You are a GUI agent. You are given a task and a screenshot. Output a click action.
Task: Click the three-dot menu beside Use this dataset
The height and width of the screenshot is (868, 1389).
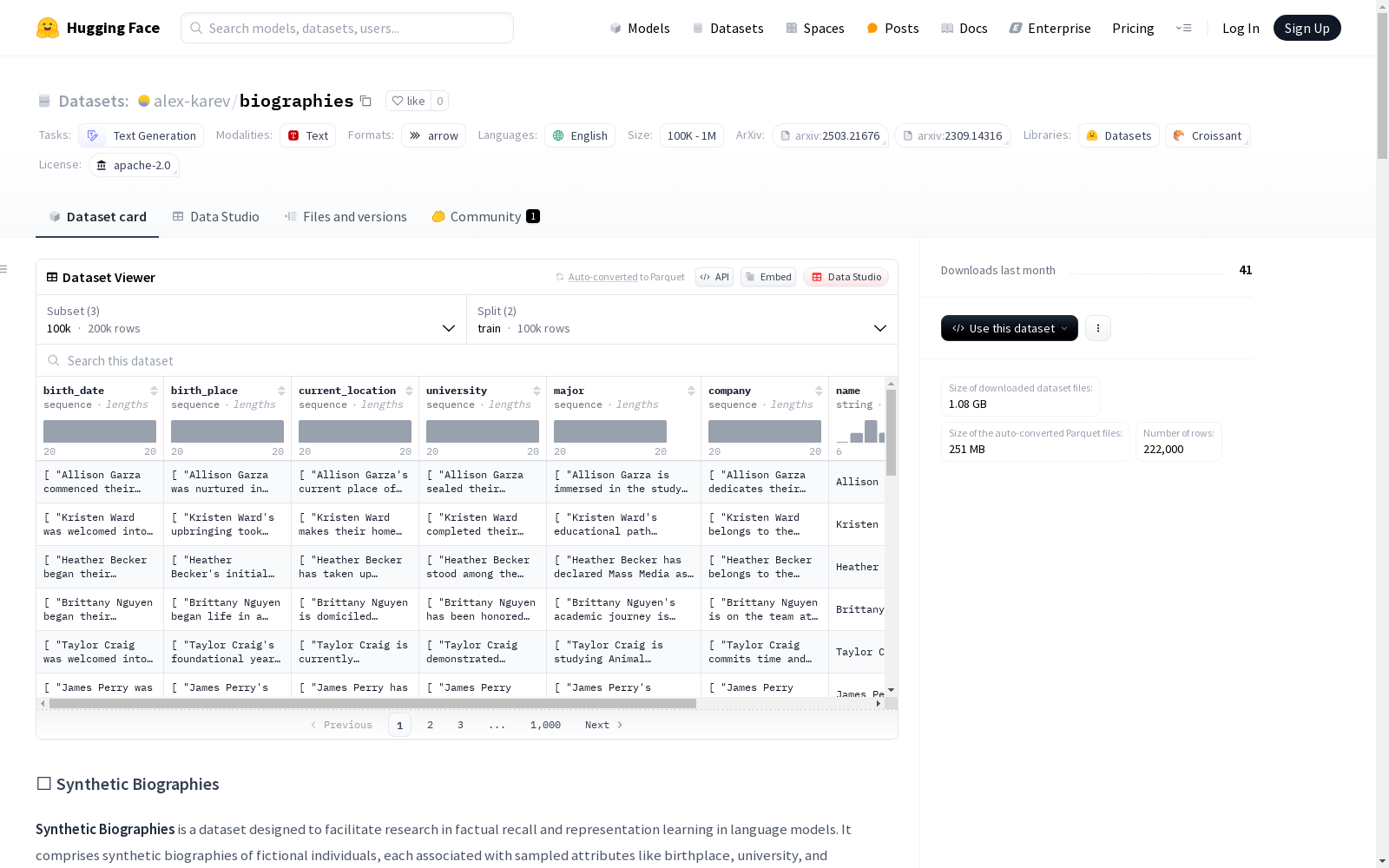click(x=1098, y=328)
